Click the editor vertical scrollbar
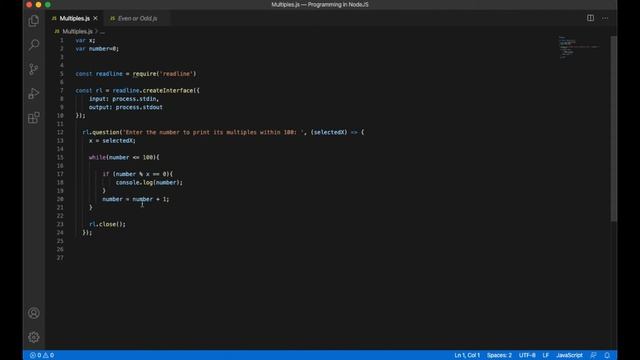Image resolution: width=640 pixels, height=360 pixels. tap(613, 129)
